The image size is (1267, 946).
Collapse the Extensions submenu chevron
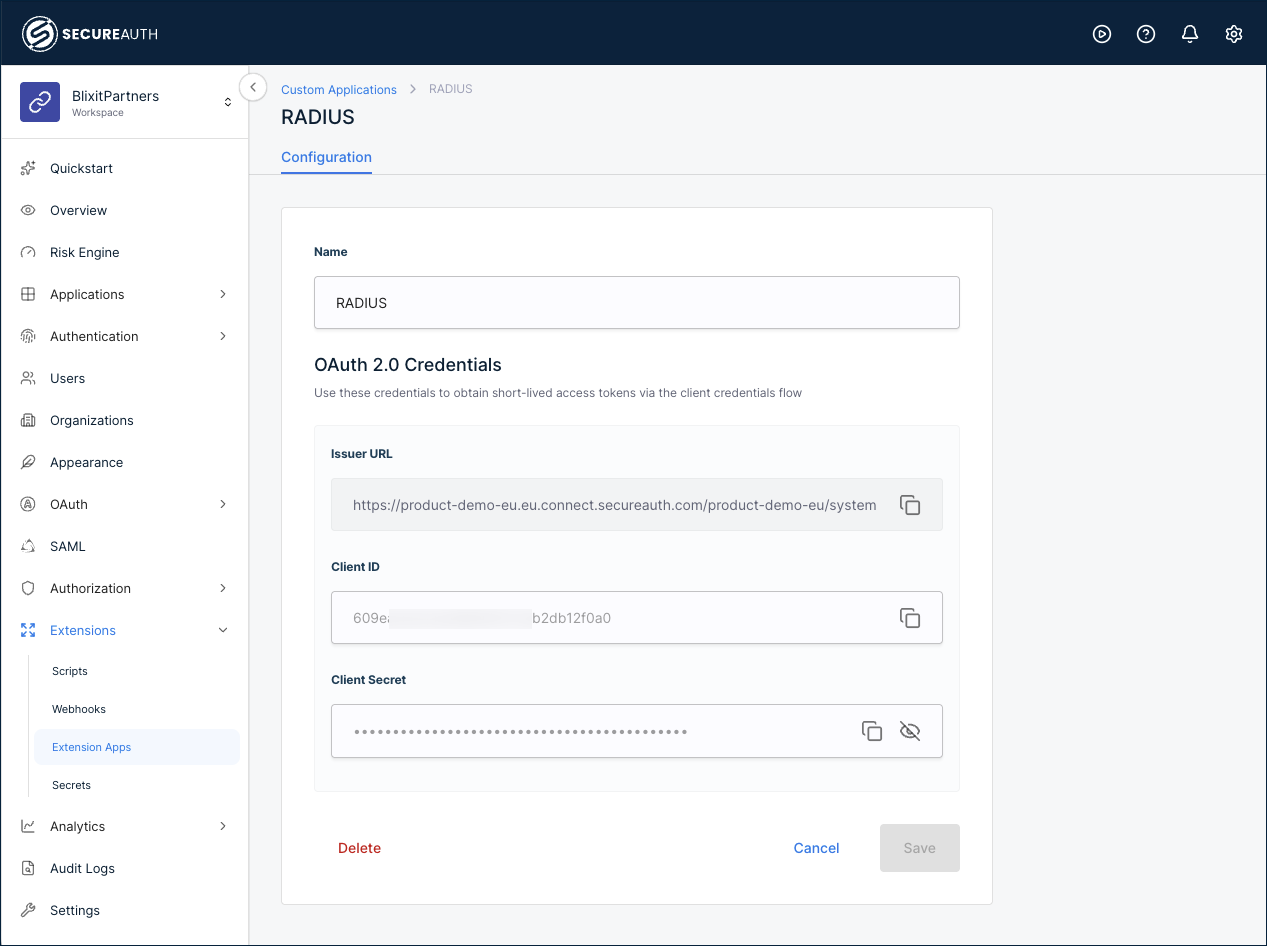[x=223, y=630]
